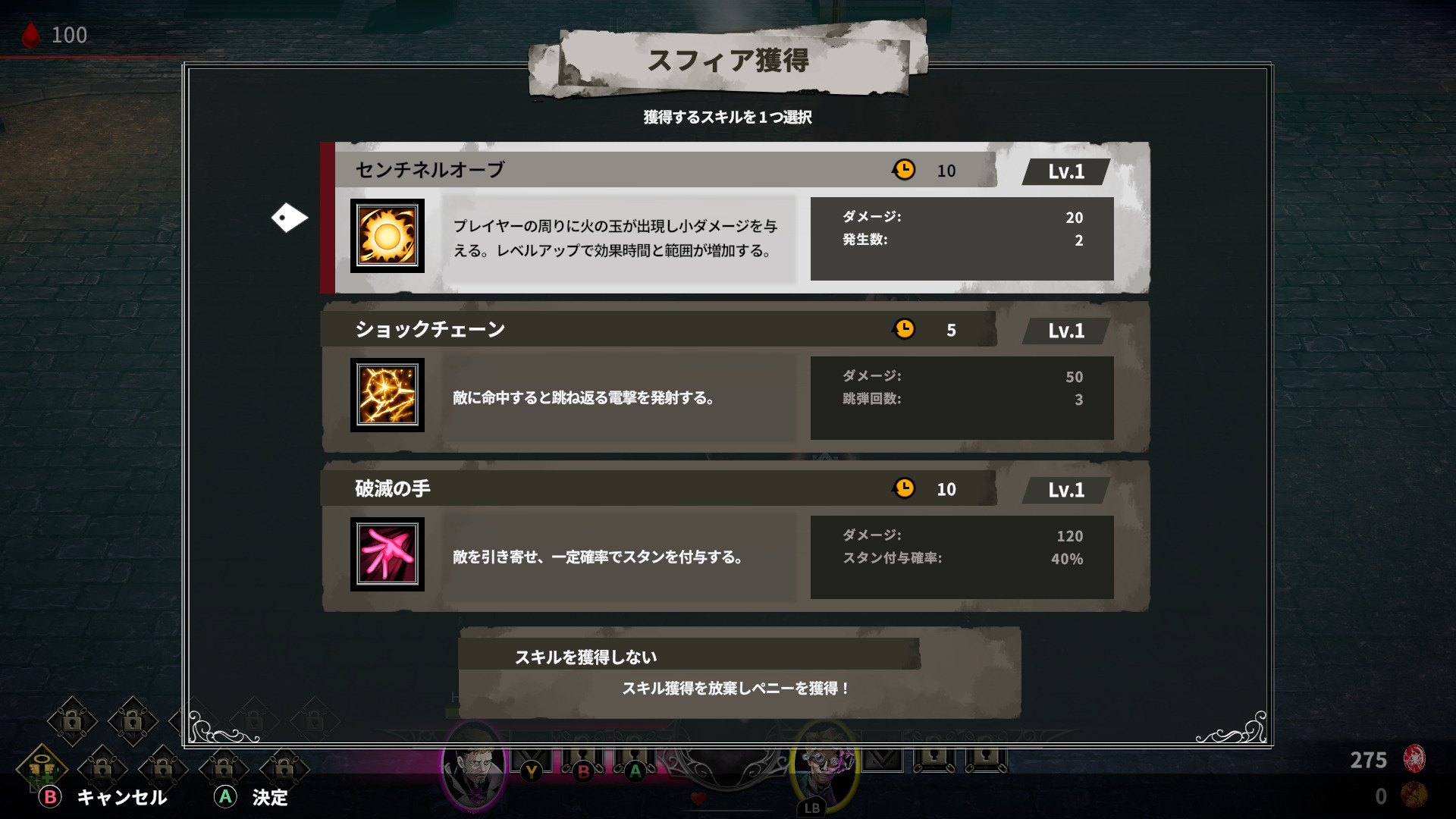Click the red penny currency icon beside 275

point(1414,758)
